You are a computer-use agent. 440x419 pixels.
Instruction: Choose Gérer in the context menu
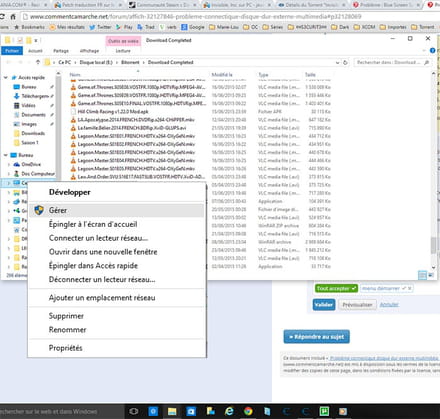pos(116,210)
